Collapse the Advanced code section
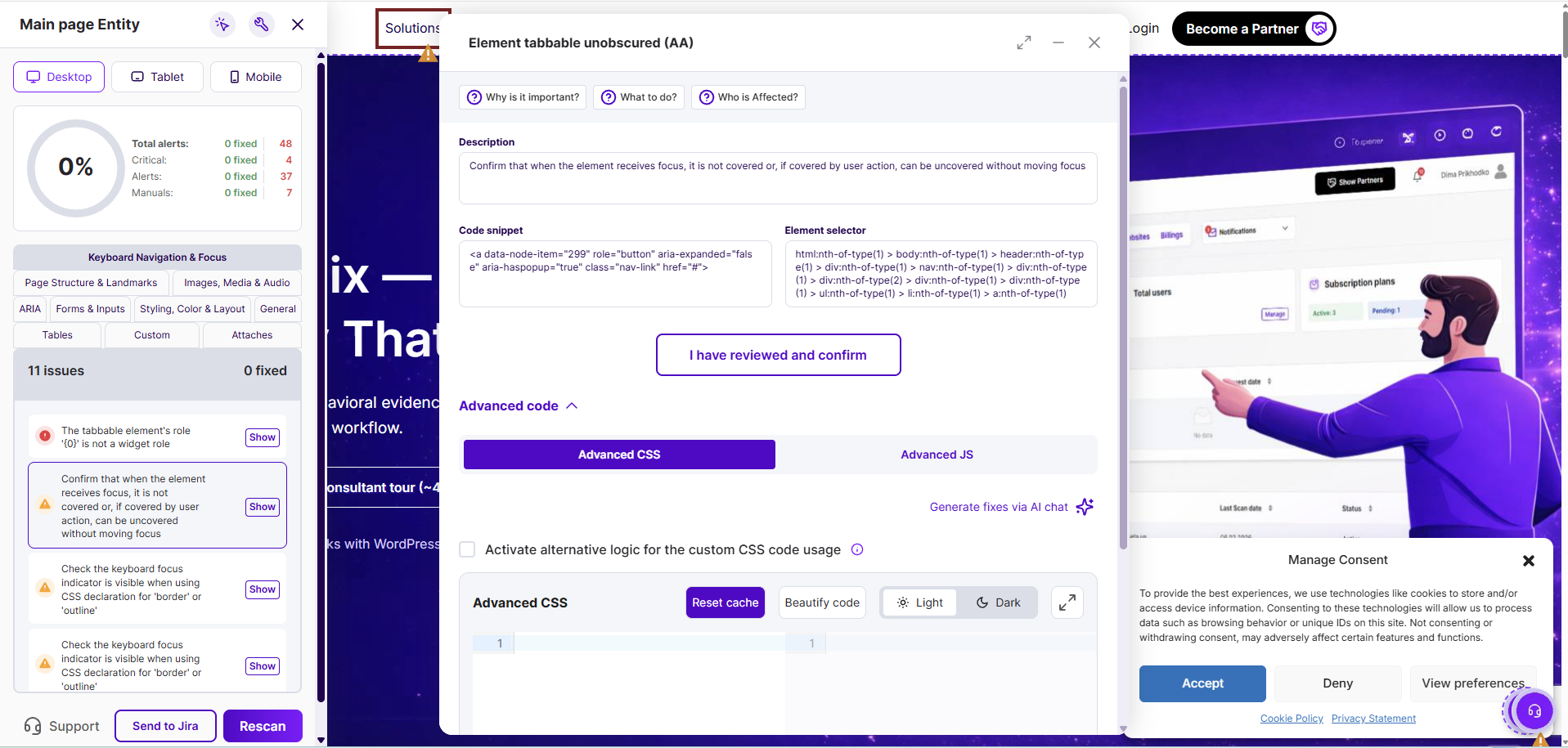Image resolution: width=1568 pixels, height=748 pixels. 519,405
